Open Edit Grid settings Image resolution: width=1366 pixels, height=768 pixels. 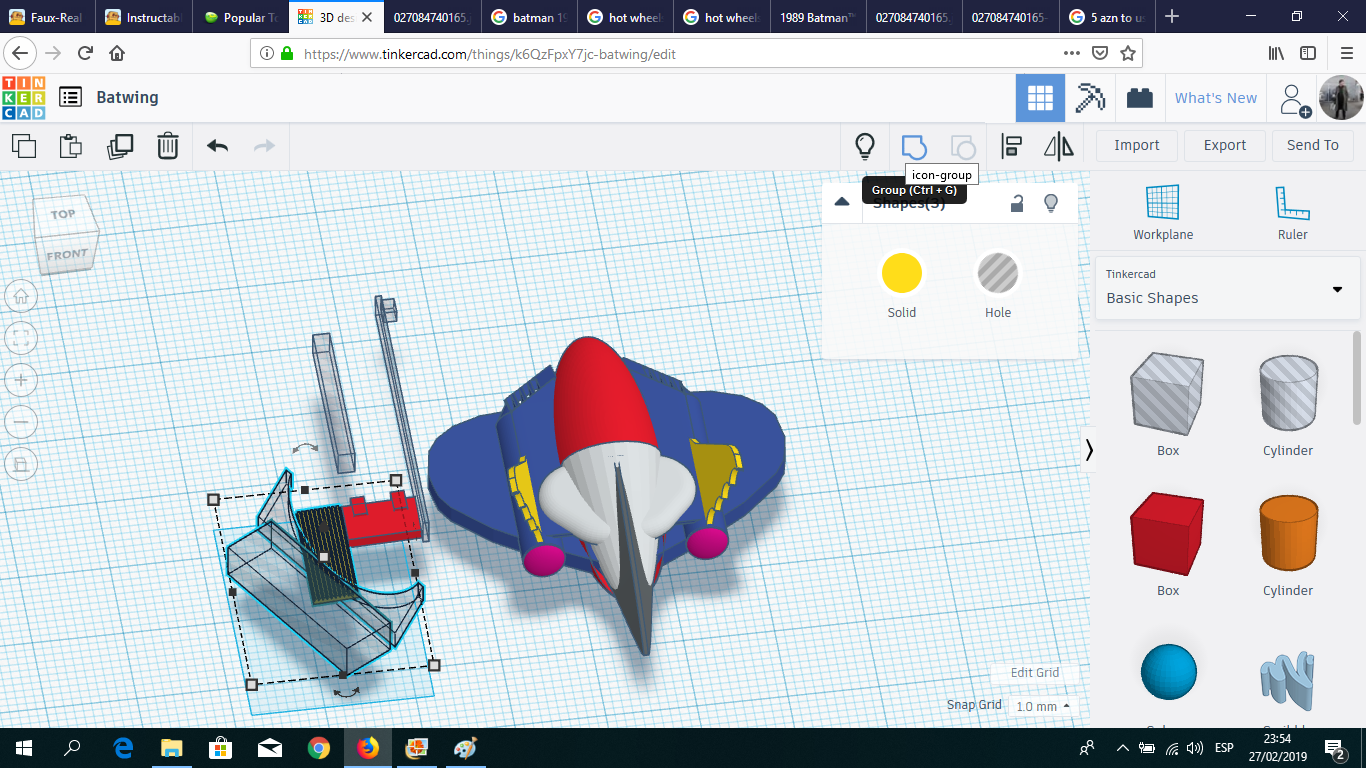(1034, 672)
